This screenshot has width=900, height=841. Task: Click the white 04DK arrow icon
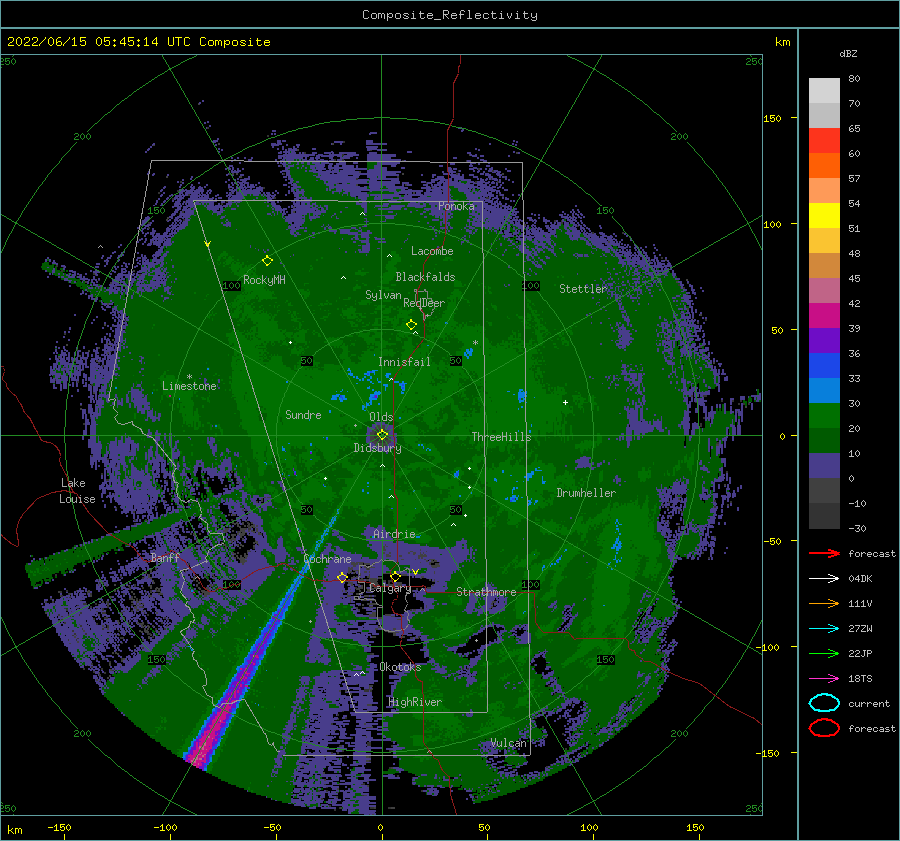(x=824, y=579)
